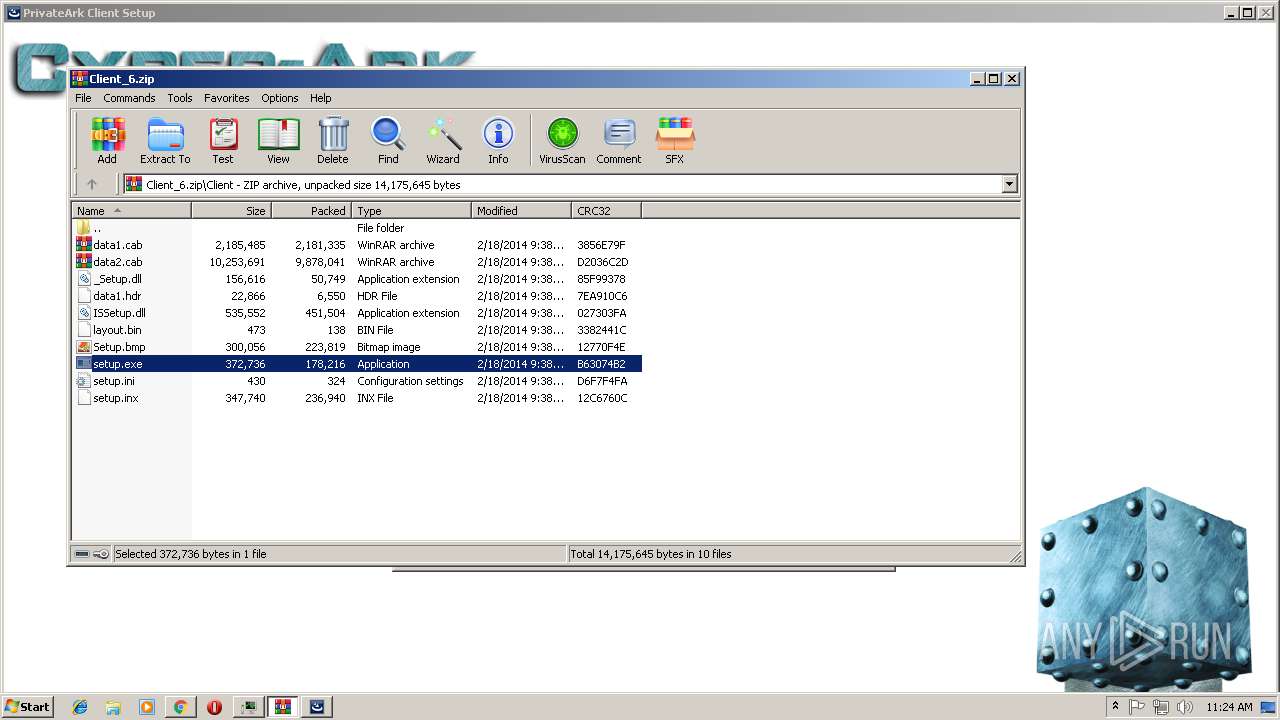Click the Add toolbar icon

(107, 140)
